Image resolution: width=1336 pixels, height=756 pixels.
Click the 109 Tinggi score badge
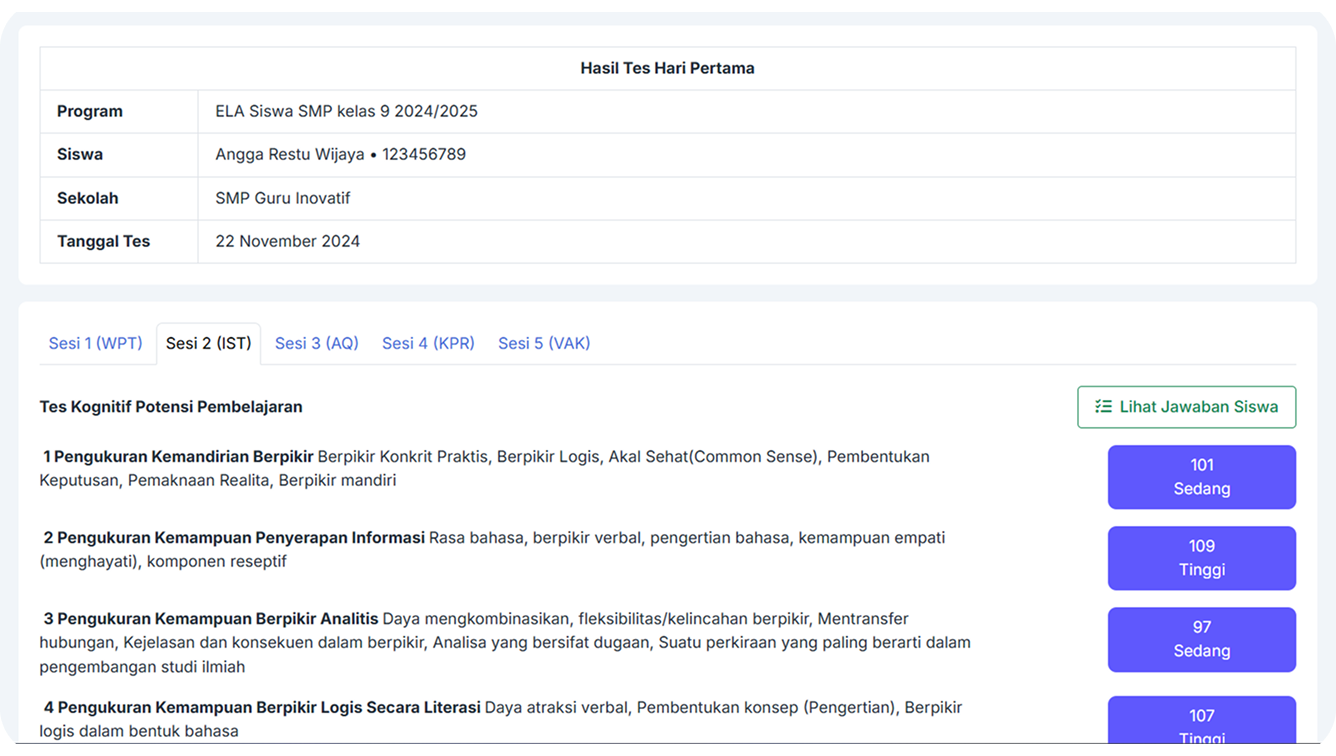[1201, 558]
